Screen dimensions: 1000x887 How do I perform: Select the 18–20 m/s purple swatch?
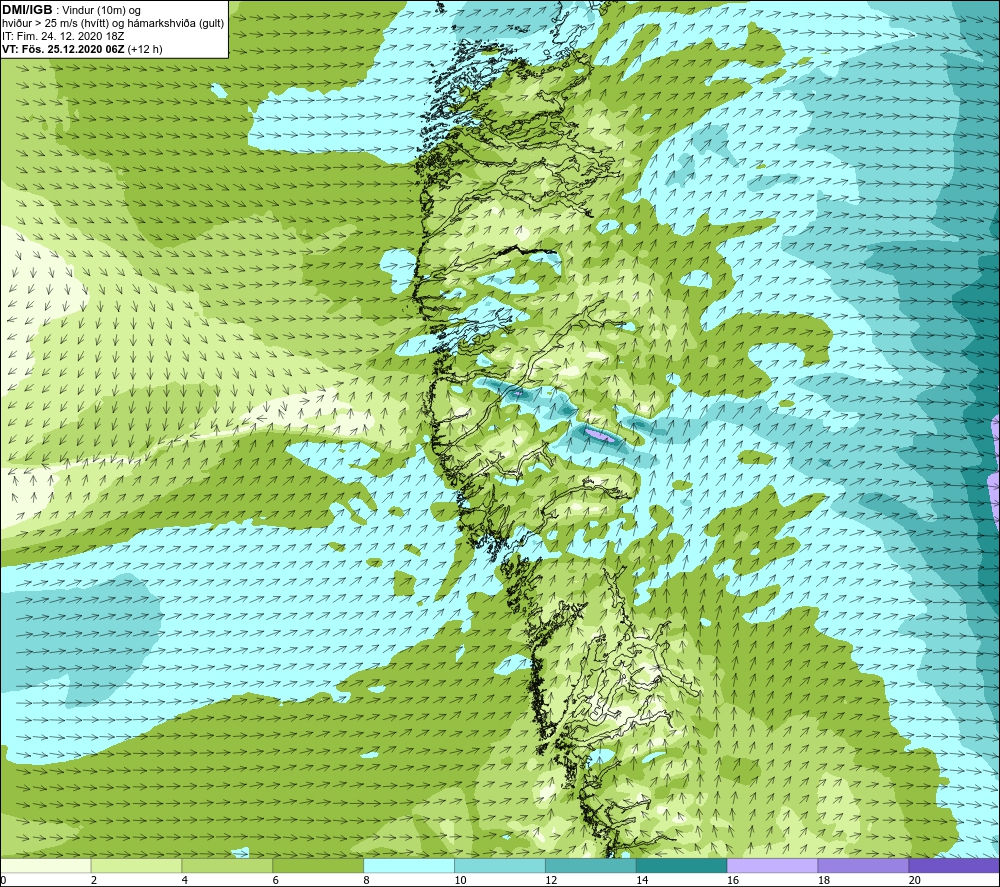click(863, 866)
